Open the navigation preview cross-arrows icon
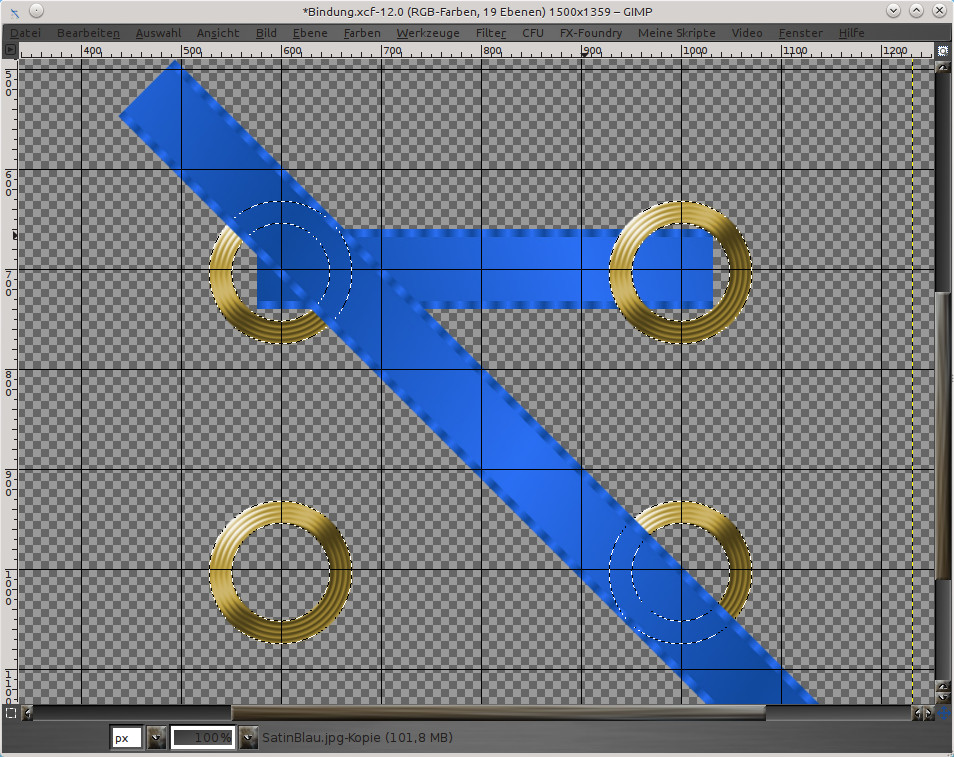The width and height of the screenshot is (954, 757). click(x=942, y=713)
